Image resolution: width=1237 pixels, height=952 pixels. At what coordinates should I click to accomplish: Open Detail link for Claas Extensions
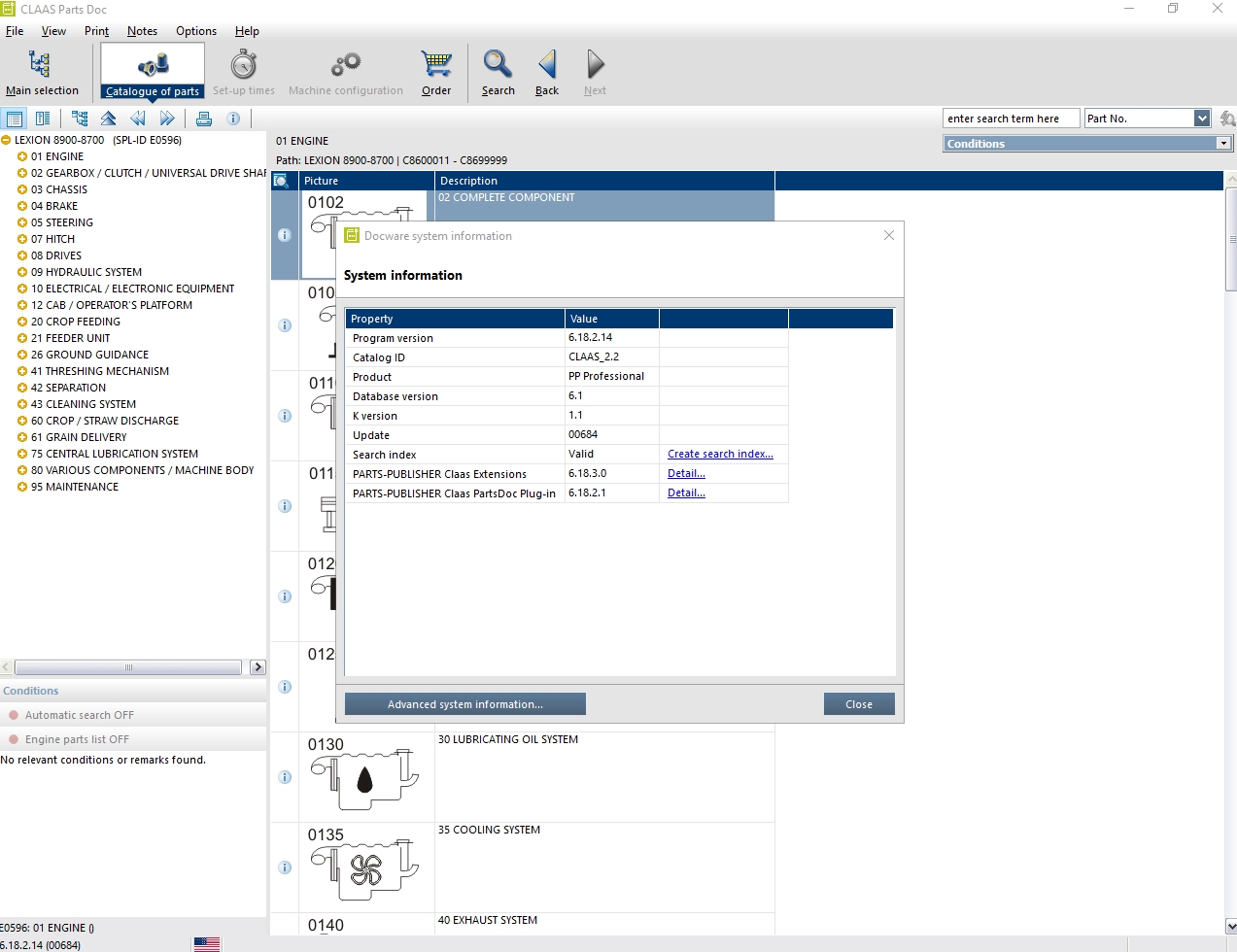click(x=686, y=473)
